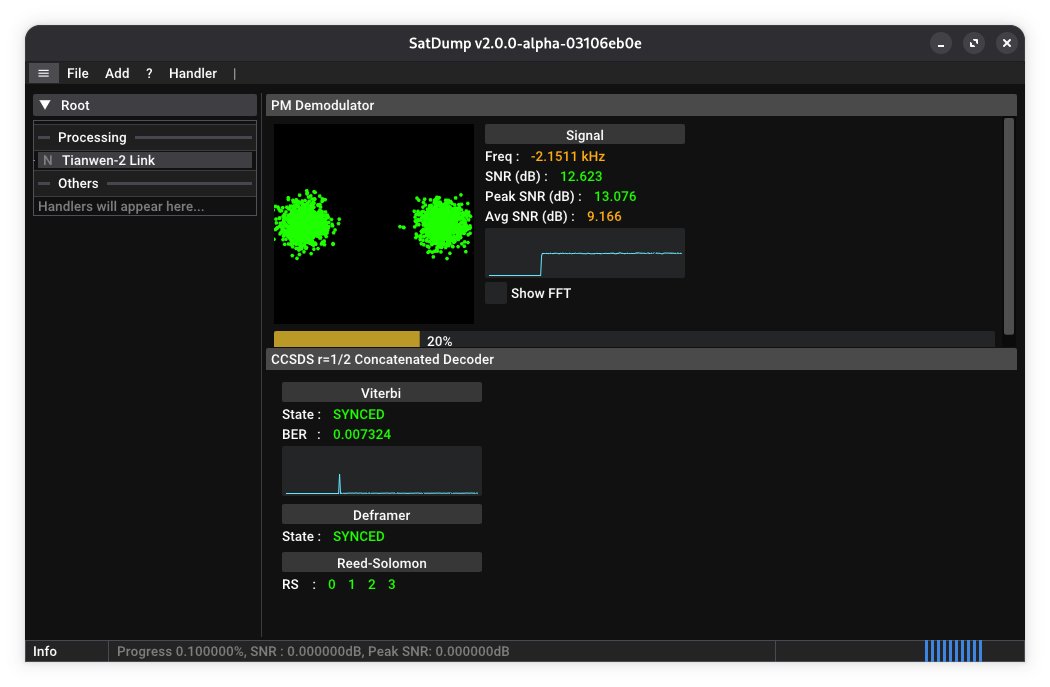Click the Viterbi section button
The width and height of the screenshot is (1050, 687).
point(382,392)
